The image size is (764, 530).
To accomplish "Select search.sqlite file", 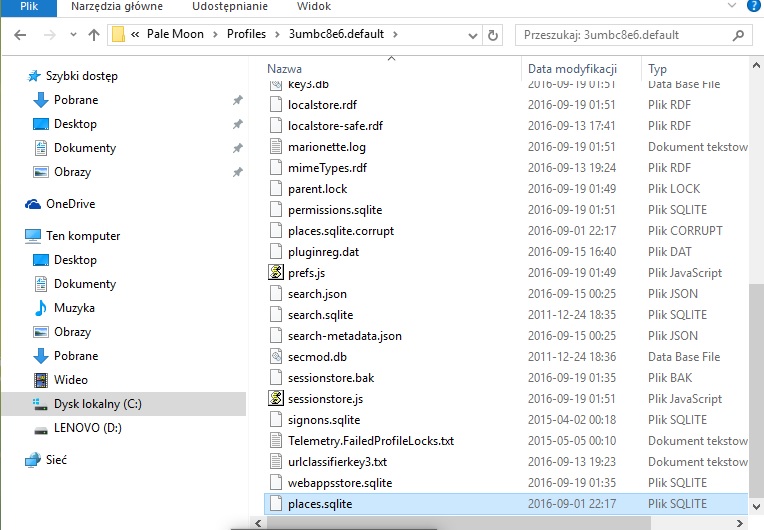I will 320,315.
